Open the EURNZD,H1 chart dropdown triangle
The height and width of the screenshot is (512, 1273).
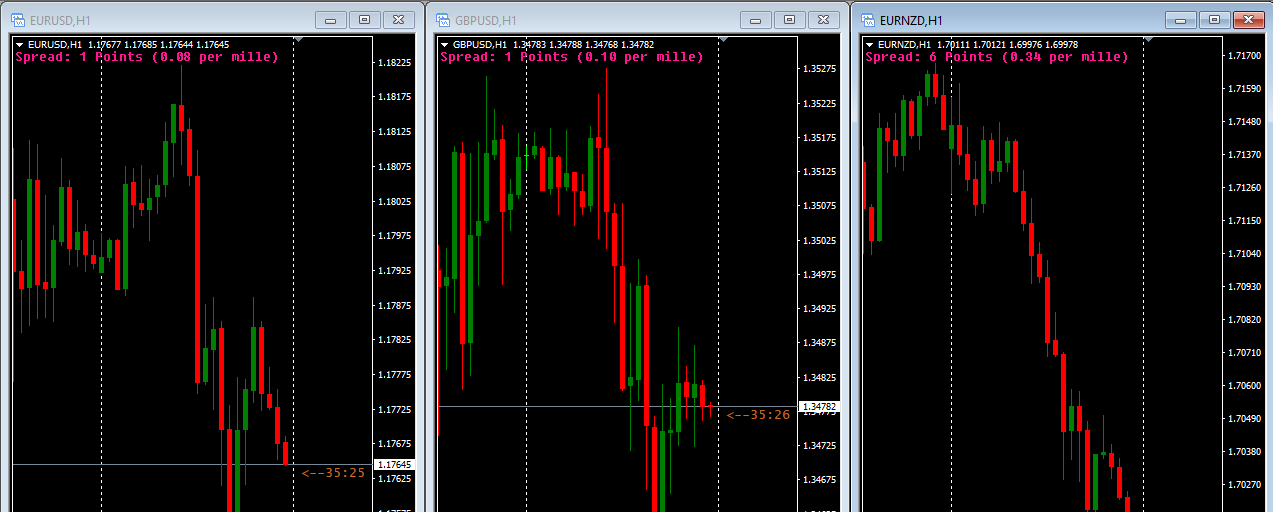coord(869,45)
